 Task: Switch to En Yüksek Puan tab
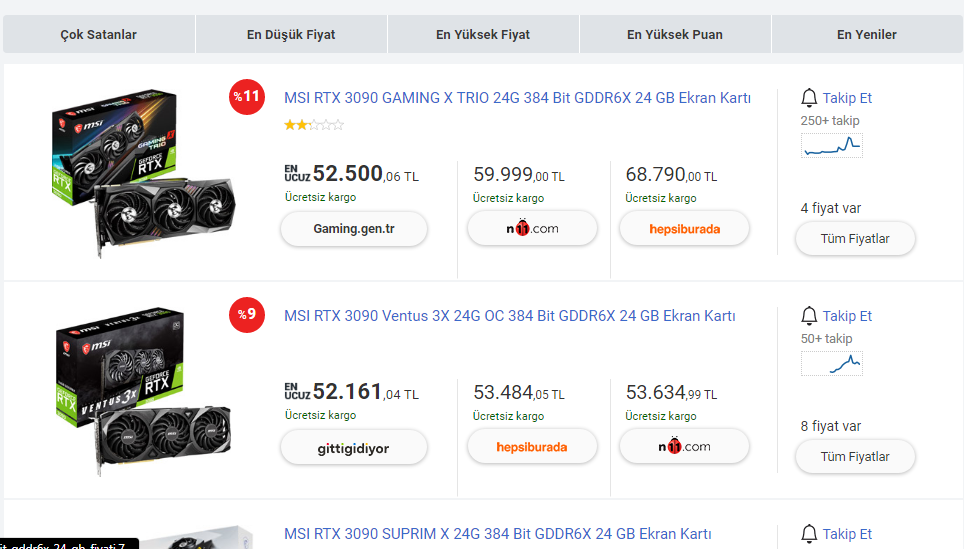point(675,34)
